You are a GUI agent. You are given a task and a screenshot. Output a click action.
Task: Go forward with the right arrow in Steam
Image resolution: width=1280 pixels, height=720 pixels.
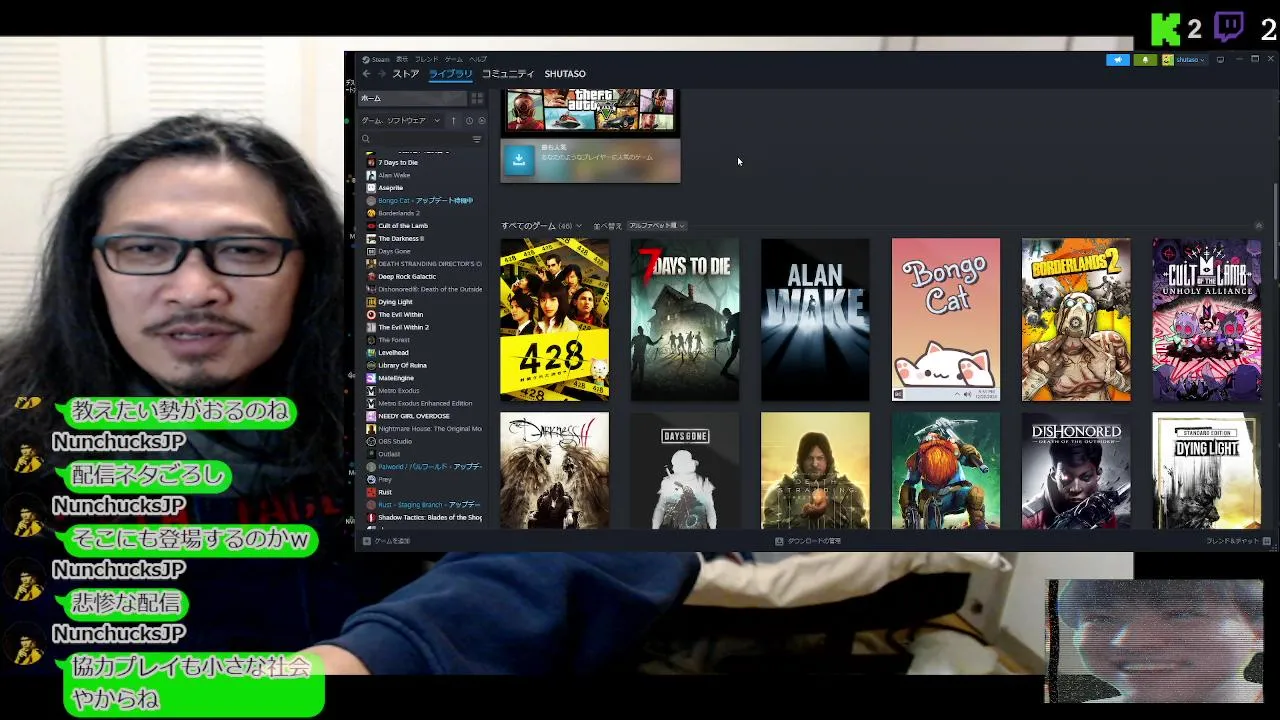pos(380,74)
